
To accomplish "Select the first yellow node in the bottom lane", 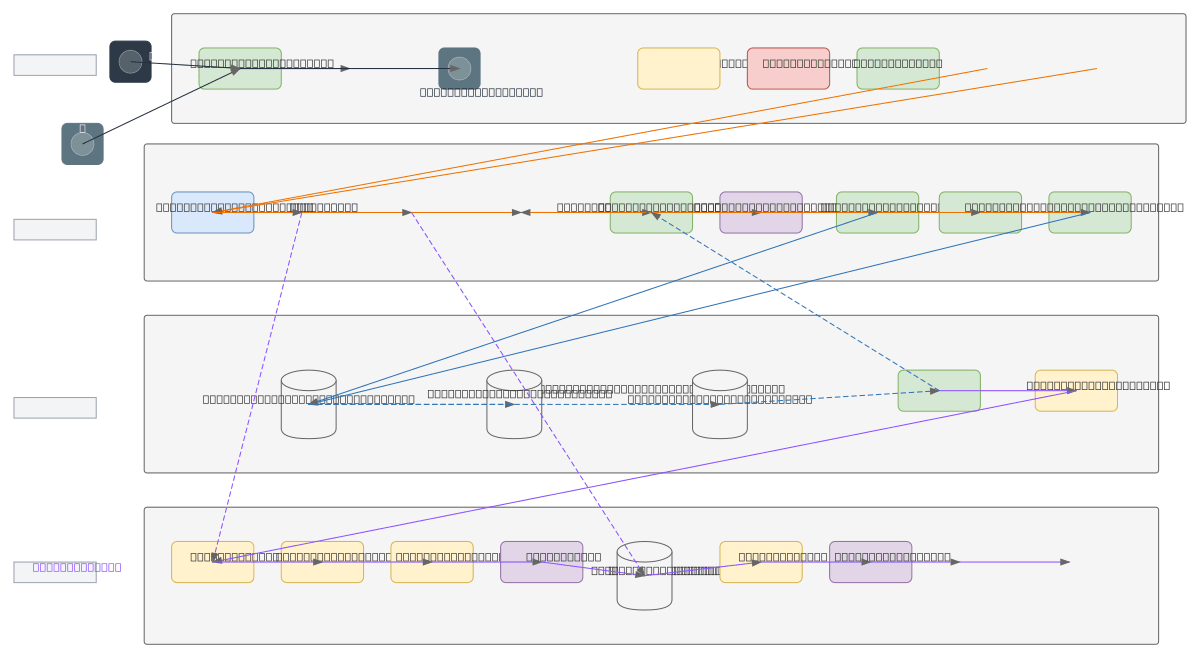I will [212, 562].
